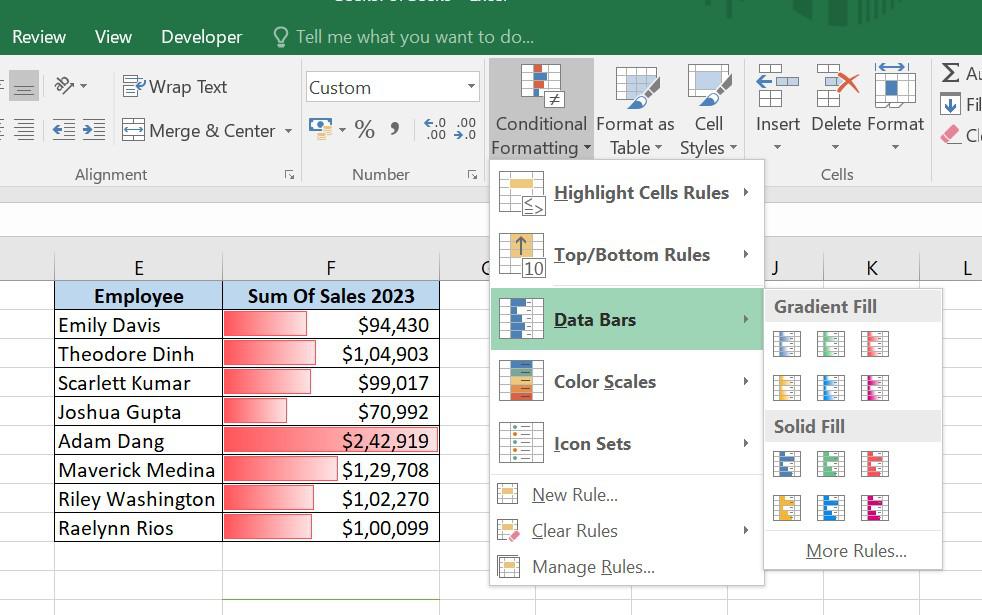
Task: Switch to the Developer tab
Action: (201, 37)
